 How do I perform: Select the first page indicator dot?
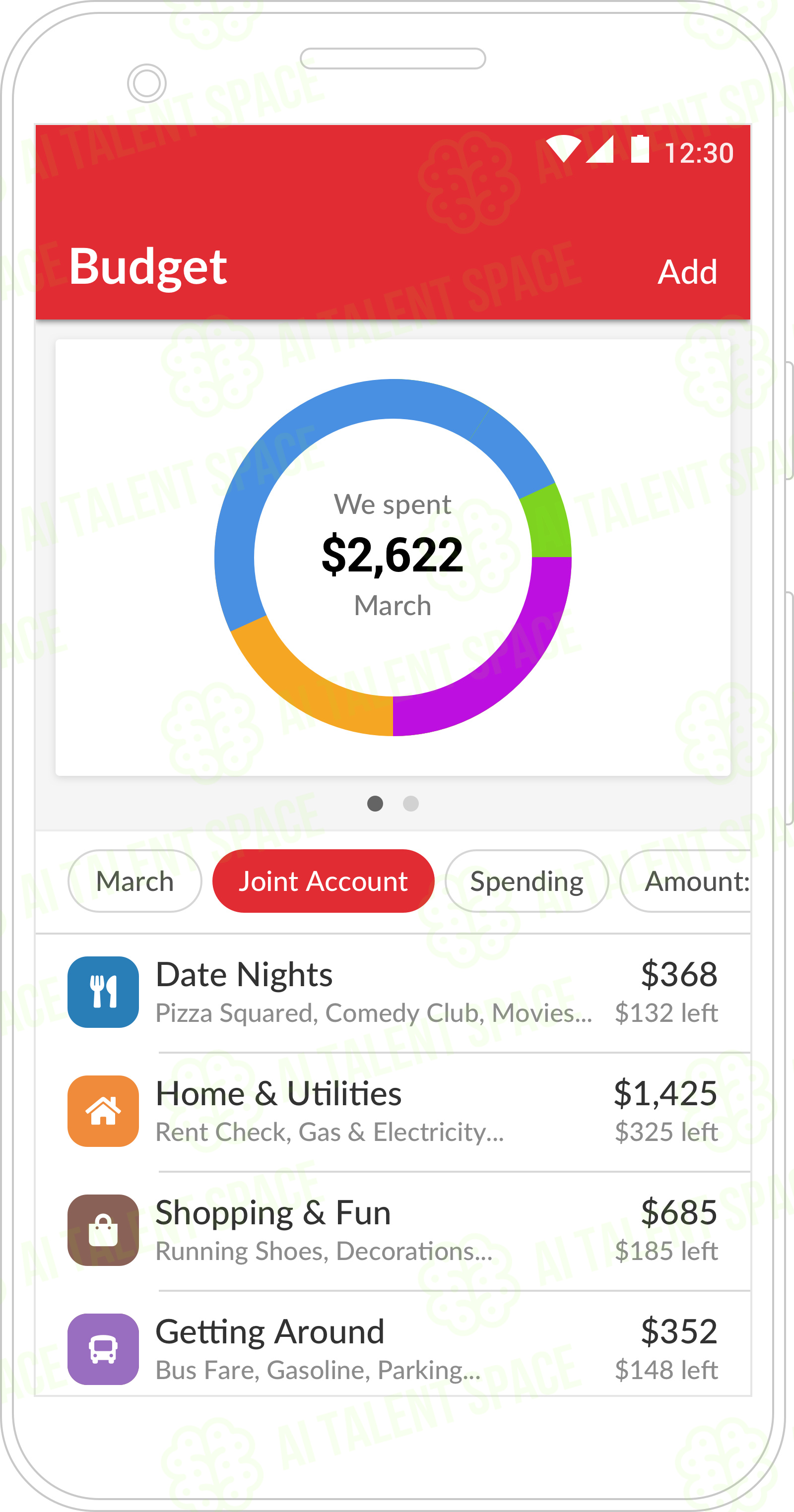click(375, 803)
